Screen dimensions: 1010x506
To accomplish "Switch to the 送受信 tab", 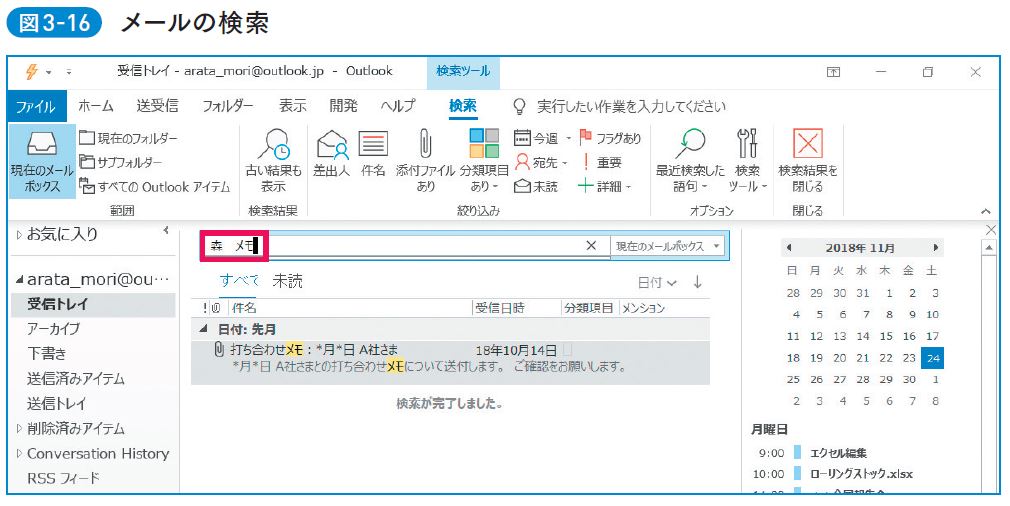I will pos(157,106).
